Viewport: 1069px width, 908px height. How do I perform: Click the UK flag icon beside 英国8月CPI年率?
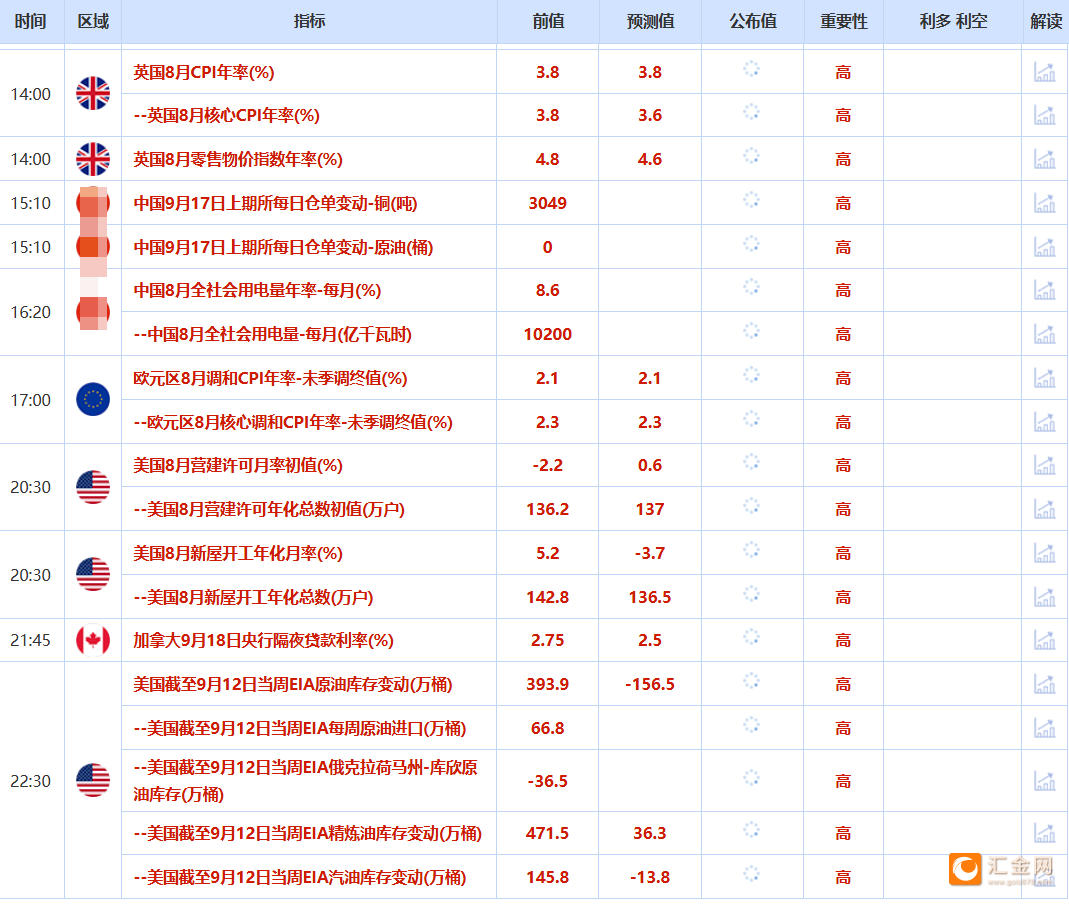[x=92, y=93]
